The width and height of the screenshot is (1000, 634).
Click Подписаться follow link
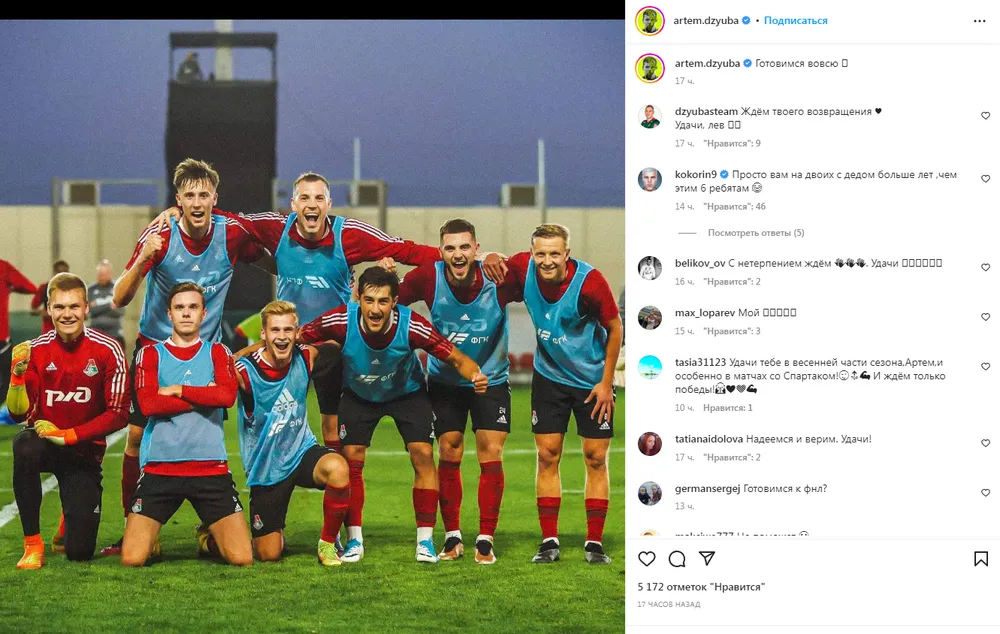[x=795, y=20]
